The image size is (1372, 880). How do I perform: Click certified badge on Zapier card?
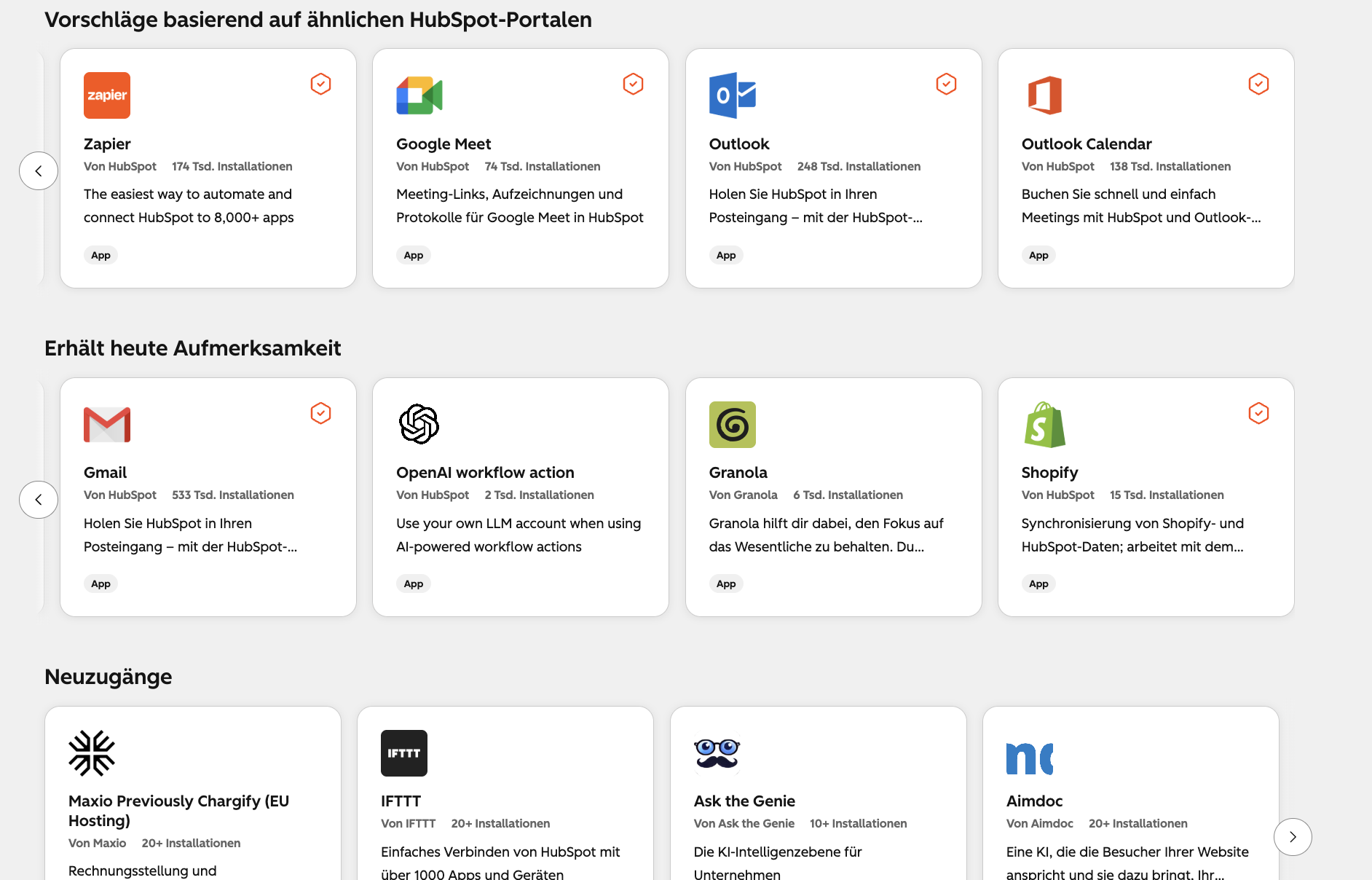tap(320, 84)
